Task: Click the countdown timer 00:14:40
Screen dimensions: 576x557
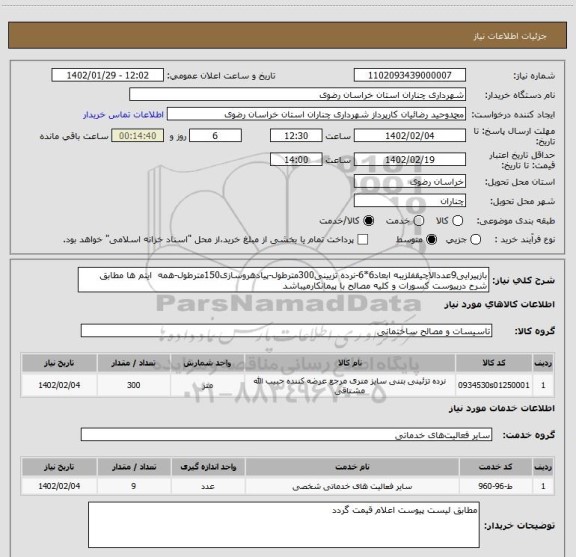Action: pyautogui.click(x=138, y=136)
